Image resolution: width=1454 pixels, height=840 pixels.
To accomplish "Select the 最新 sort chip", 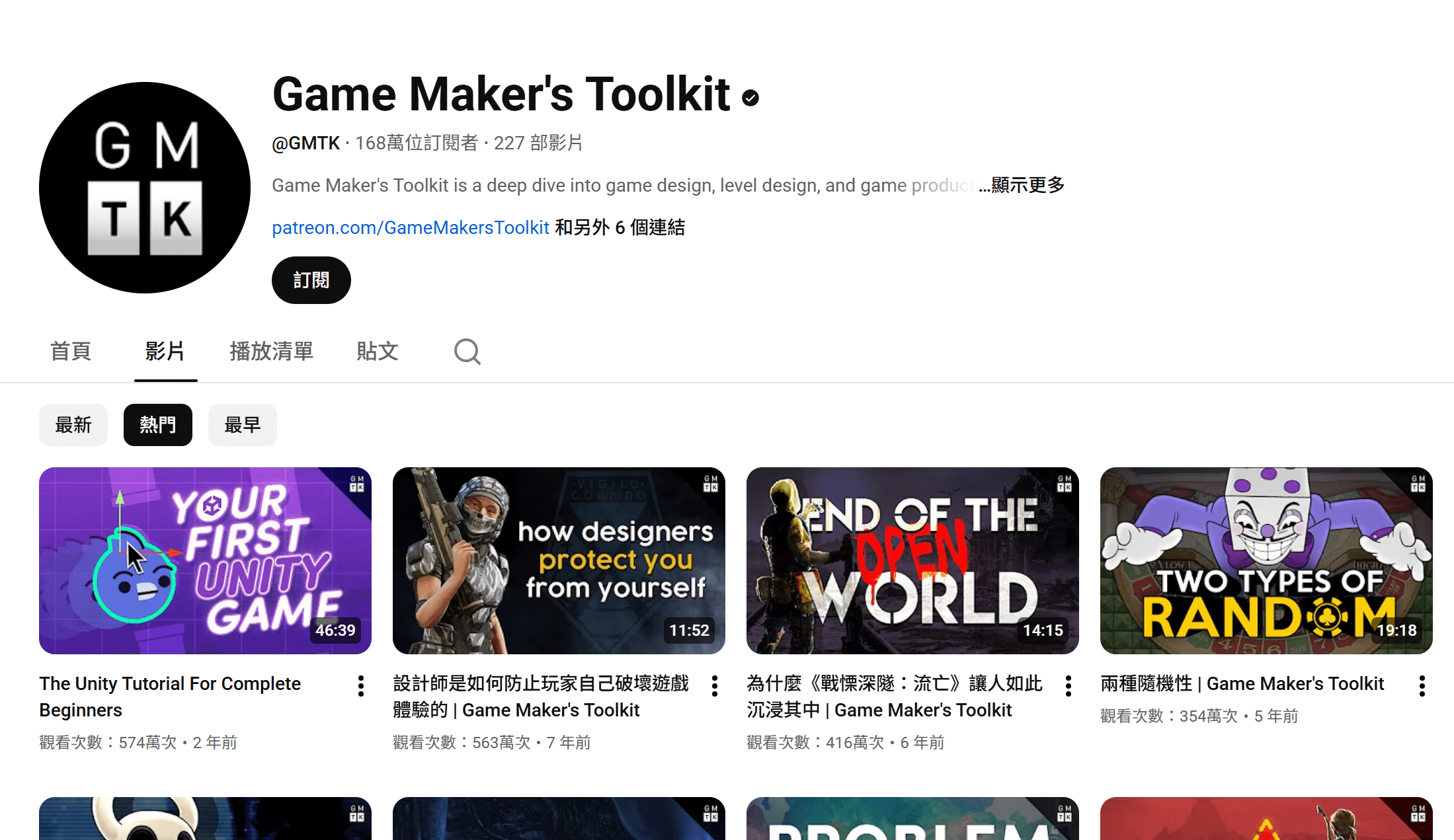I will 73,425.
